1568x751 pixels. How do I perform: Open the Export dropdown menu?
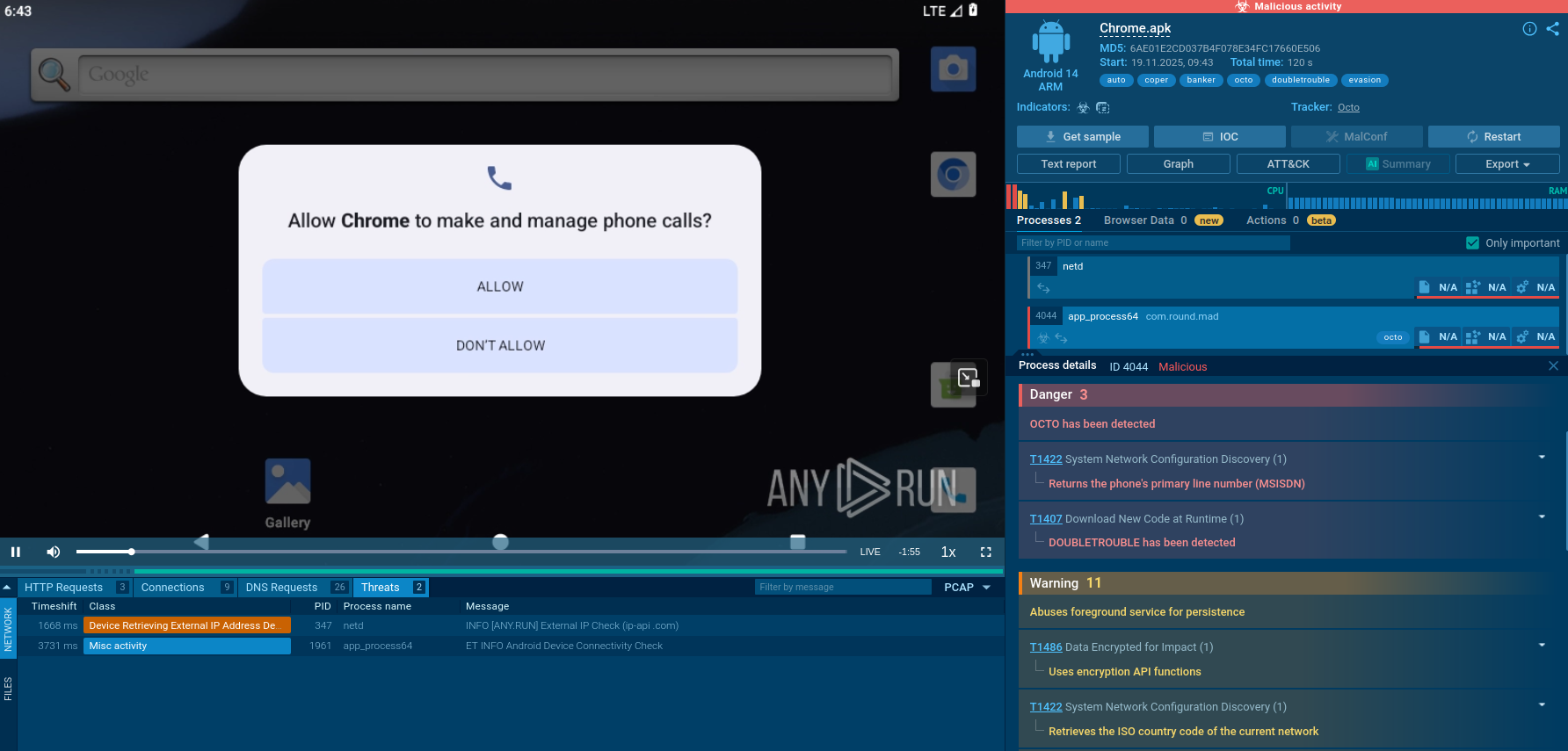coord(1507,164)
